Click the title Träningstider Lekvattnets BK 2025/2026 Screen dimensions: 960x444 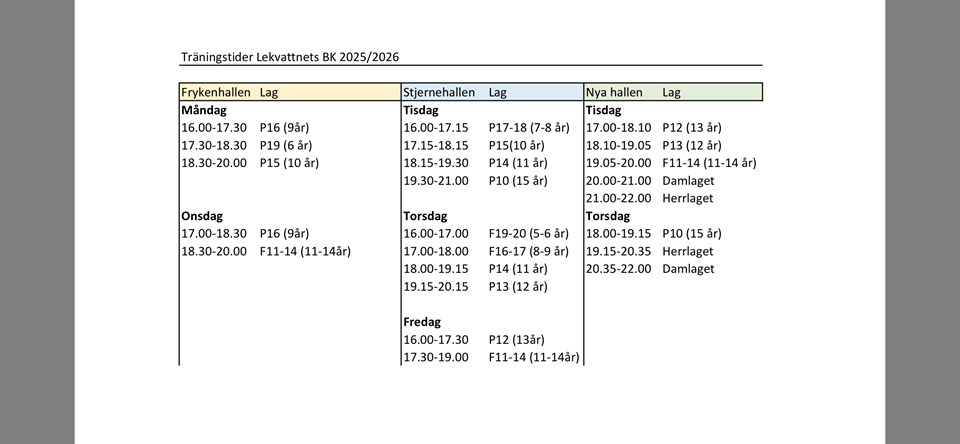(292, 57)
